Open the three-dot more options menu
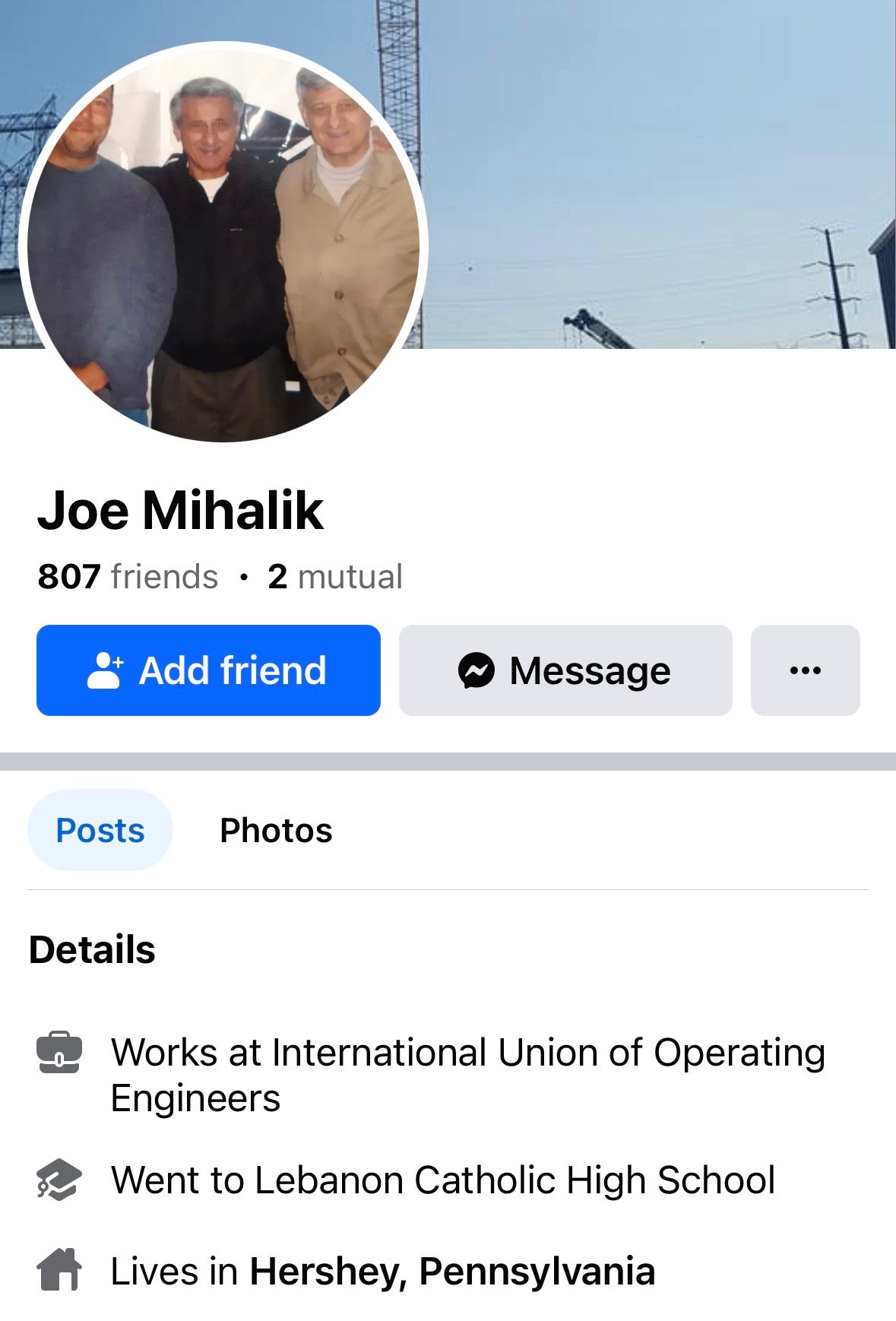Image resolution: width=896 pixels, height=1321 pixels. coord(806,670)
